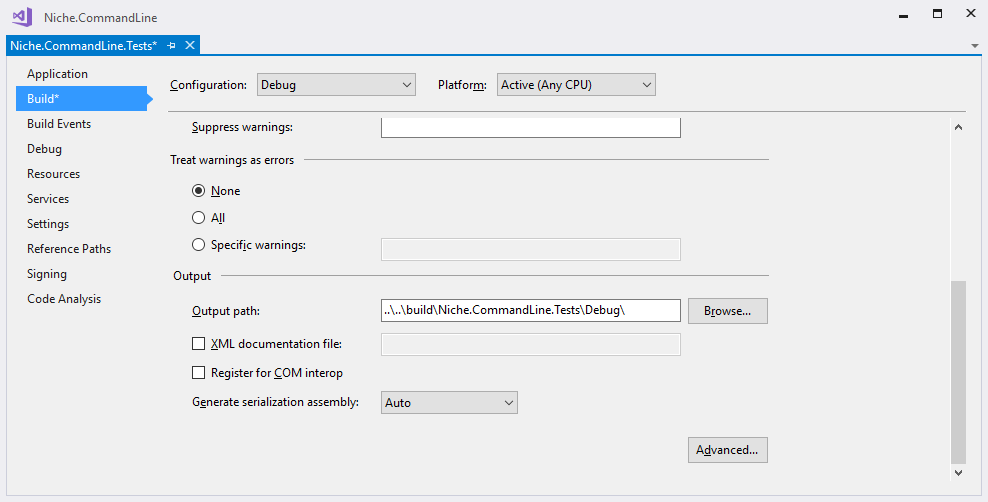
Task: Choose the Specific warnings radio option
Action: point(198,244)
